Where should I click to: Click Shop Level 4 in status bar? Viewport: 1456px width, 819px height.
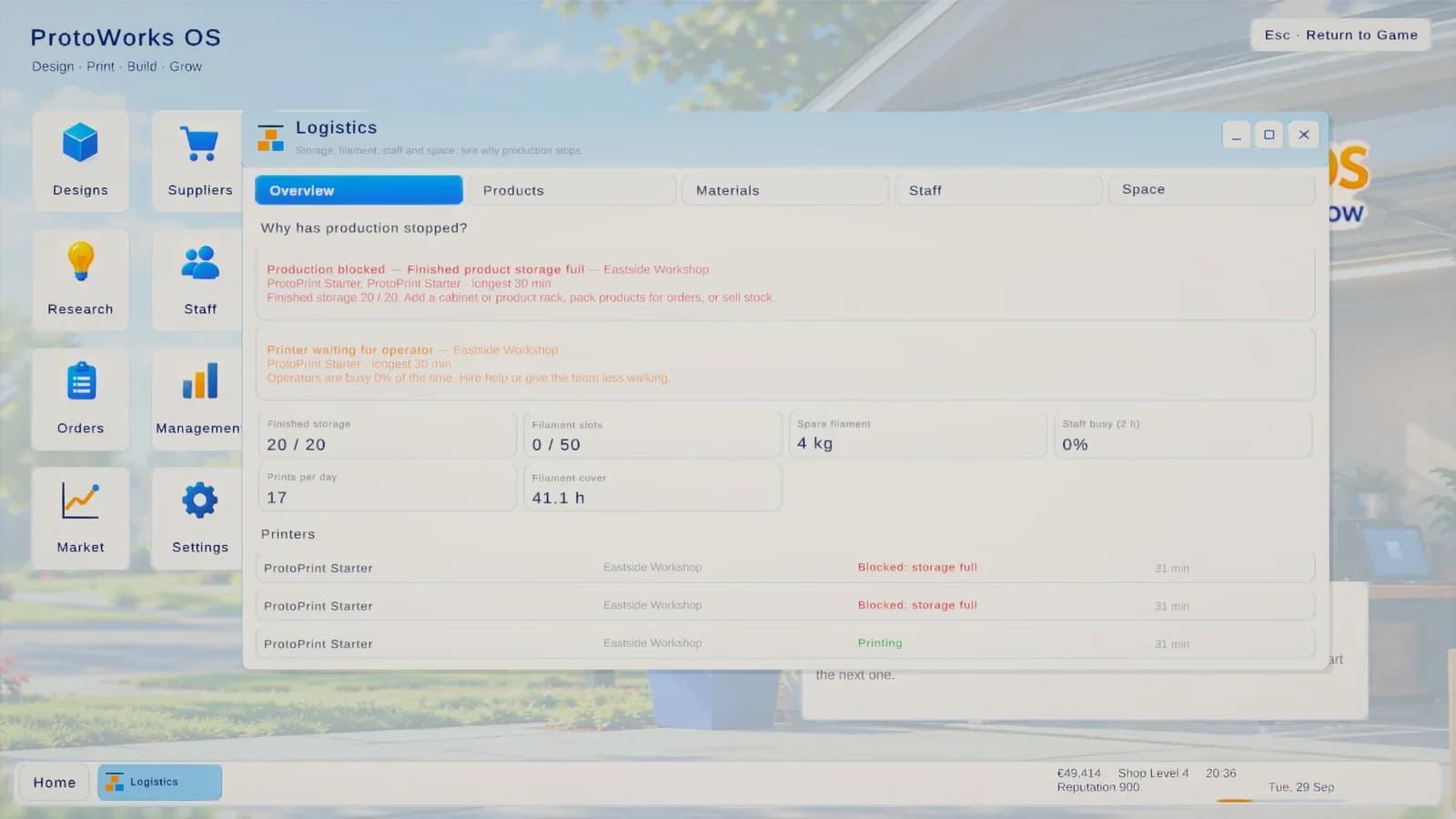click(x=1153, y=773)
